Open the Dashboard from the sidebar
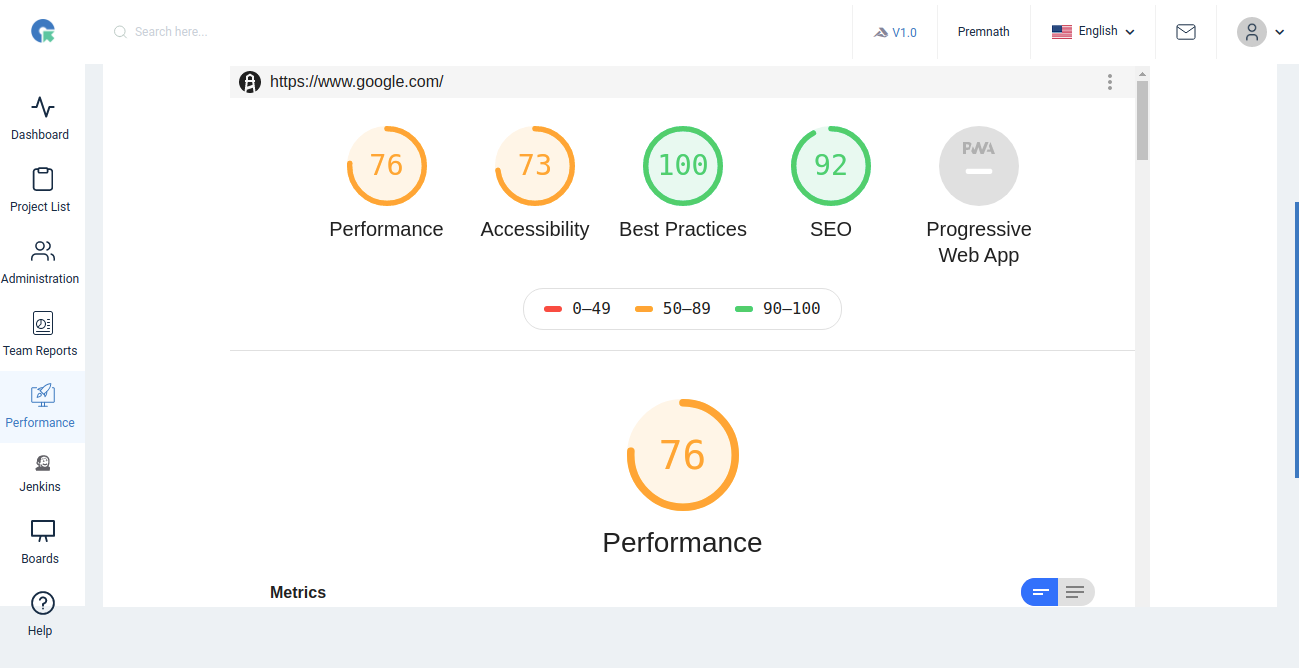The height and width of the screenshot is (668, 1299). coord(40,115)
